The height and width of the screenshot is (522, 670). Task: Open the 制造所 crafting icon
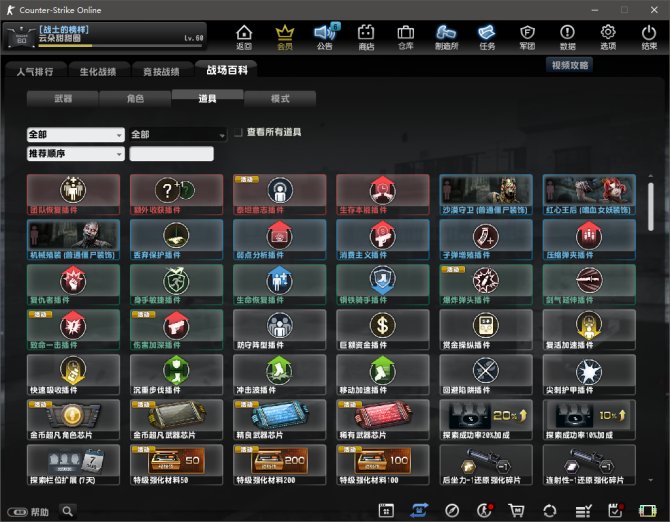[446, 37]
